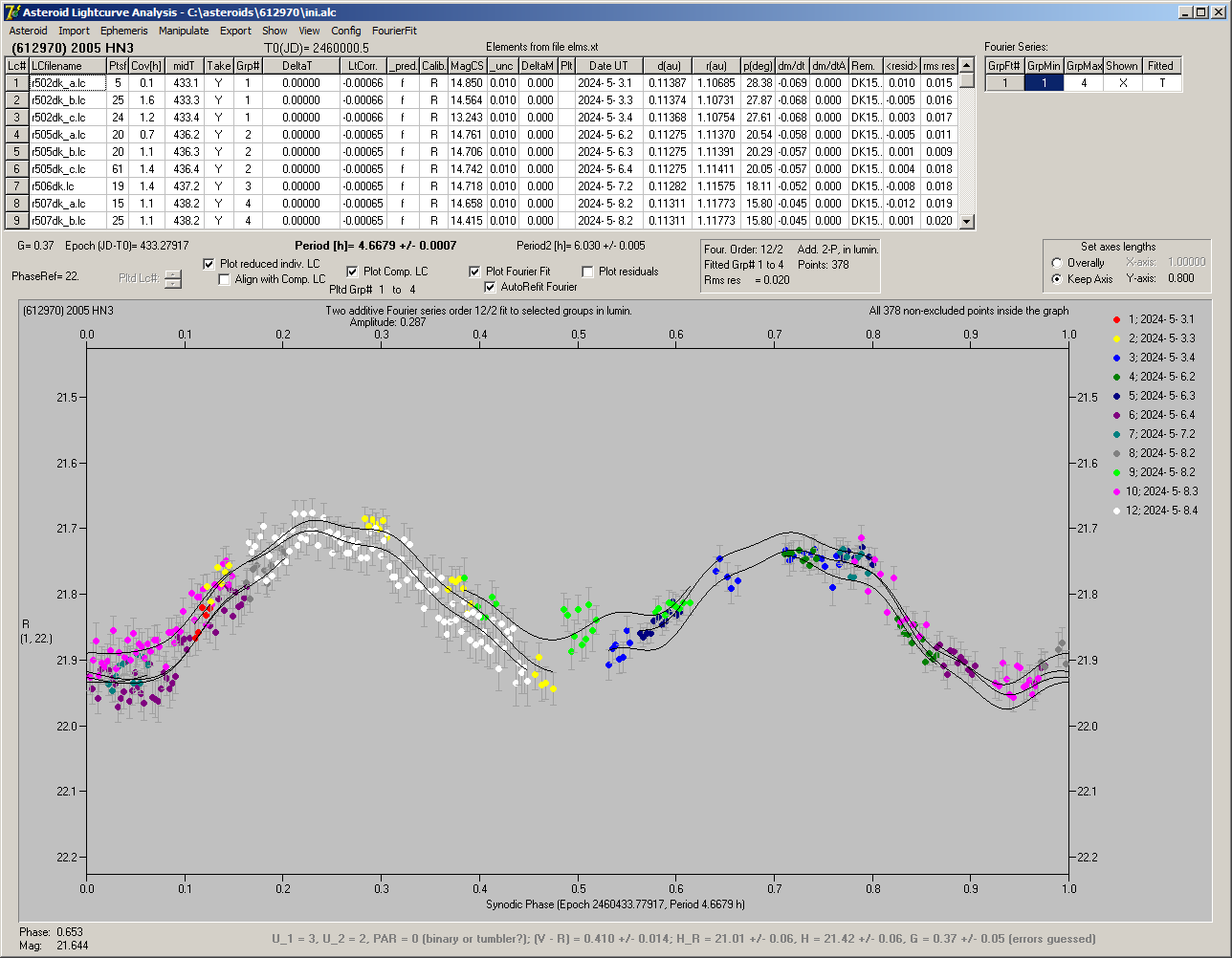Toggle Plot Fourier Fit checkbox
This screenshot has height=958, width=1232.
(474, 272)
